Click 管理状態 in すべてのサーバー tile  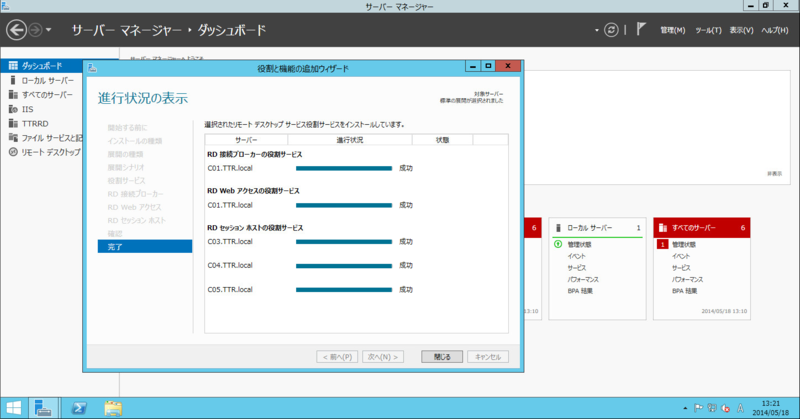[684, 244]
